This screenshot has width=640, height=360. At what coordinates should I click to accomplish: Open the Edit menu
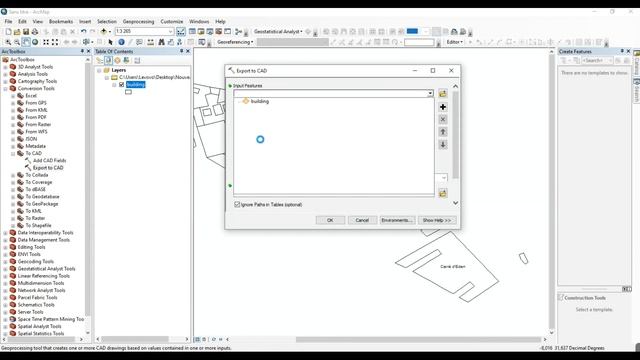tap(22, 21)
